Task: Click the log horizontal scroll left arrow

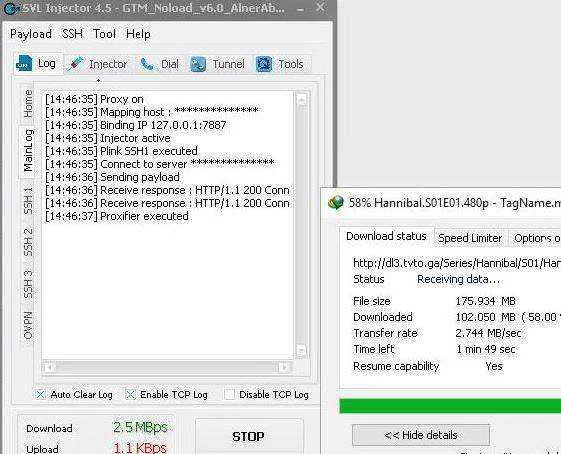Action: click(x=49, y=367)
